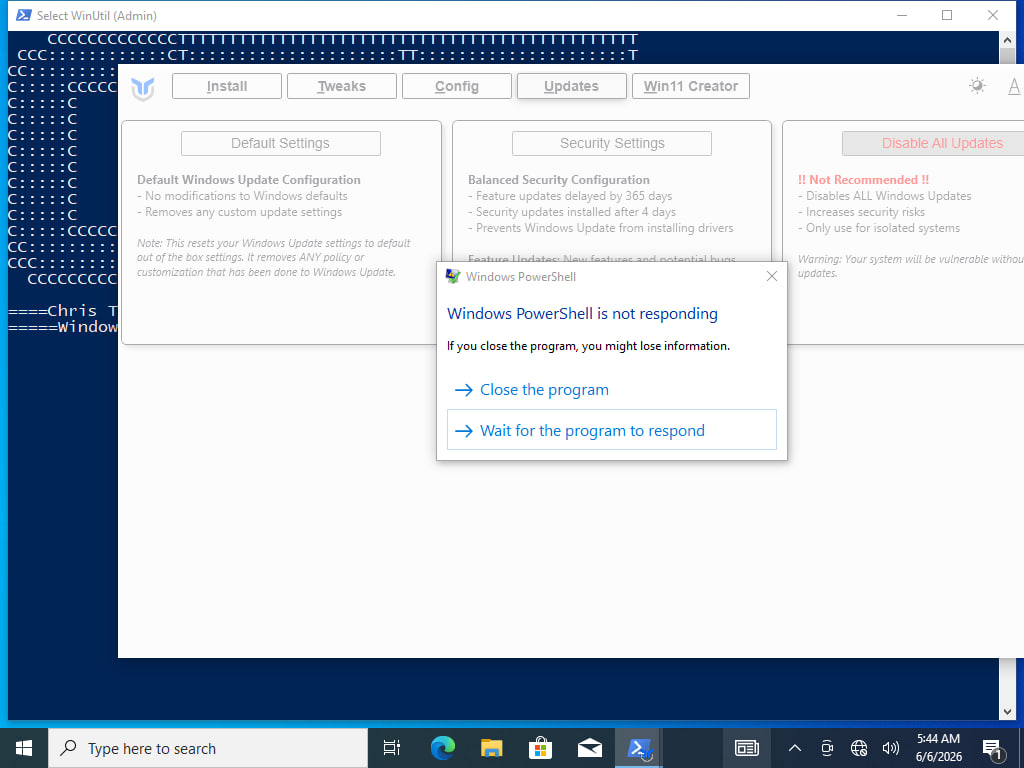Switch to the Tweaks tab
1024x768 pixels.
click(x=342, y=86)
